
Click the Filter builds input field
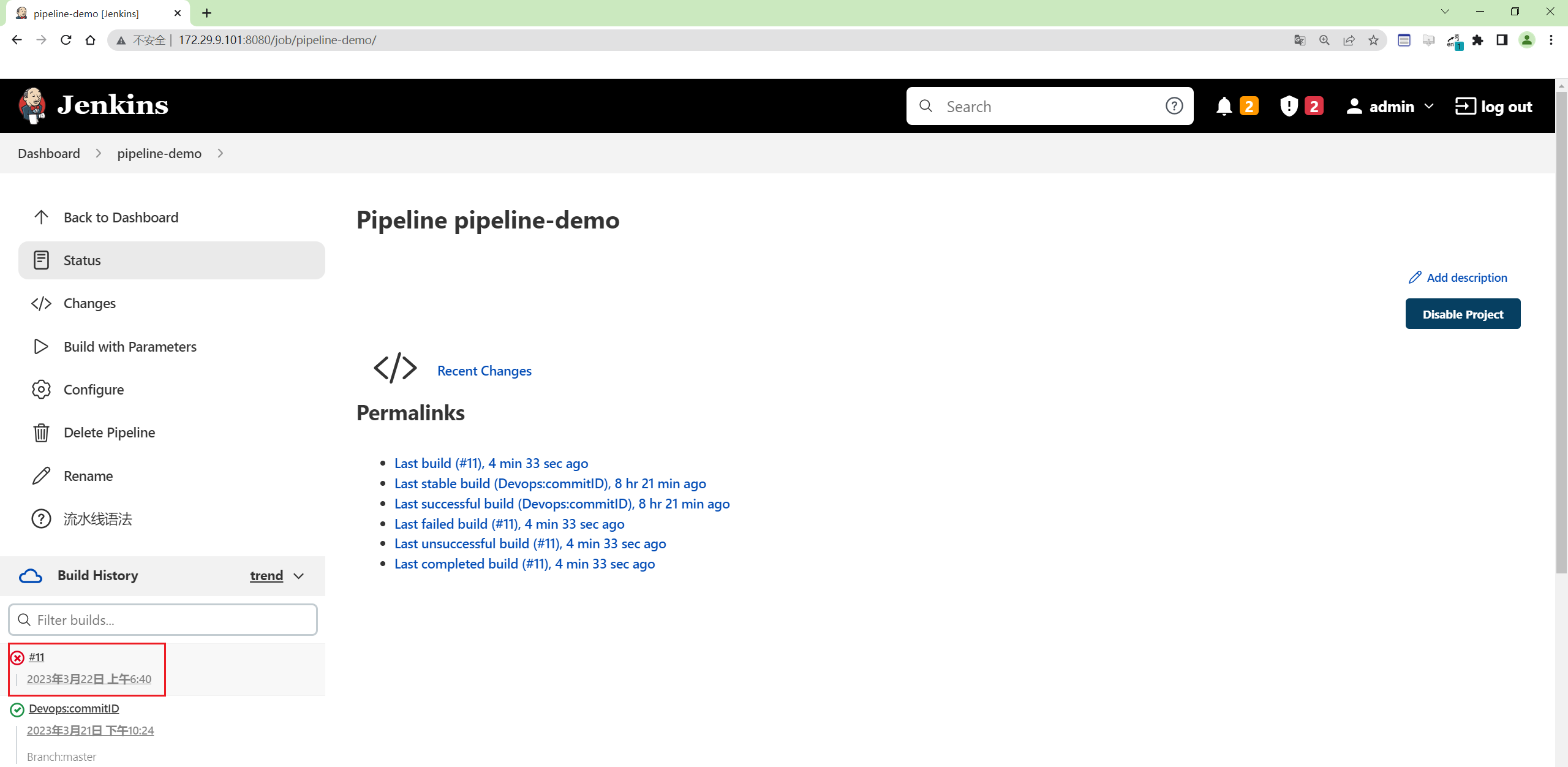tap(163, 620)
